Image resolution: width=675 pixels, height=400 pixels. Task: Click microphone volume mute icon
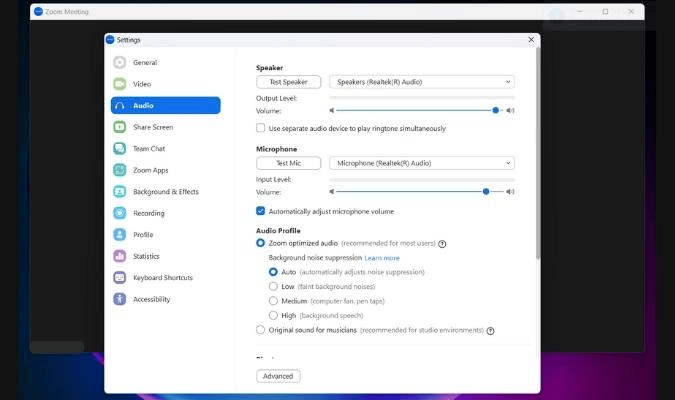[331, 192]
